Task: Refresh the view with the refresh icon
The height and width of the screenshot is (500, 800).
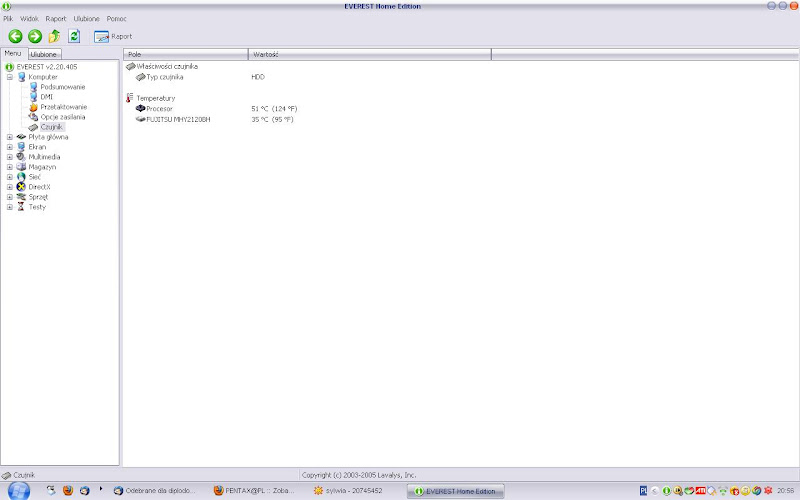Action: point(74,36)
